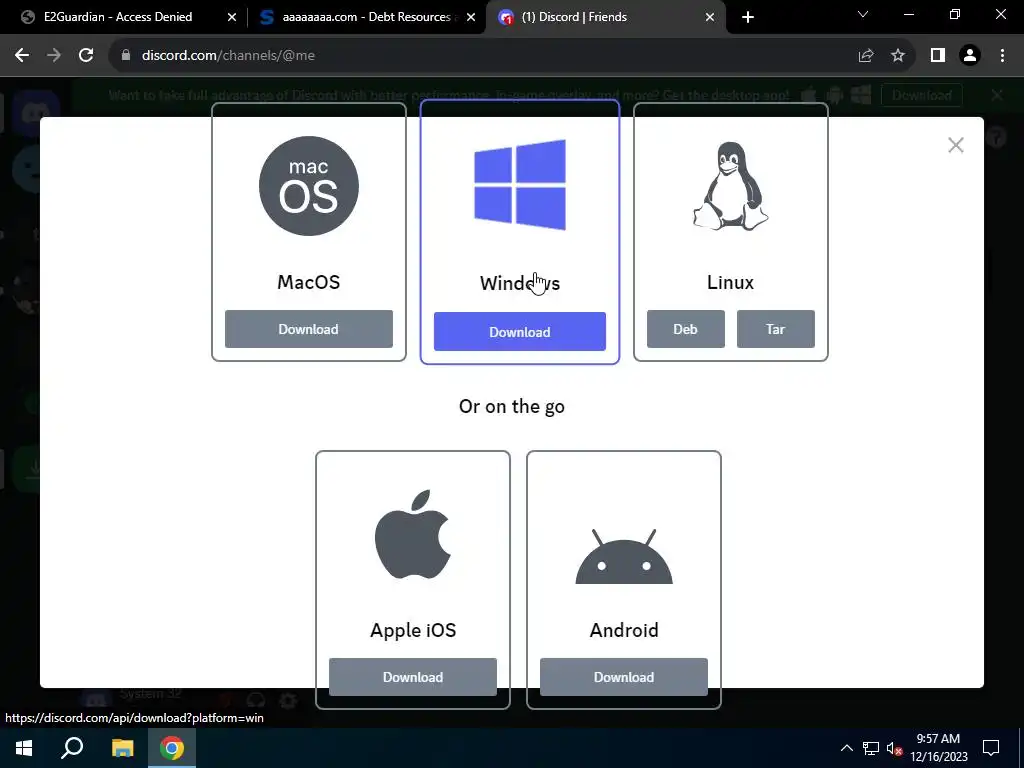Image resolution: width=1024 pixels, height=768 pixels.
Task: Click the 'Android' label text
Action: (x=624, y=630)
